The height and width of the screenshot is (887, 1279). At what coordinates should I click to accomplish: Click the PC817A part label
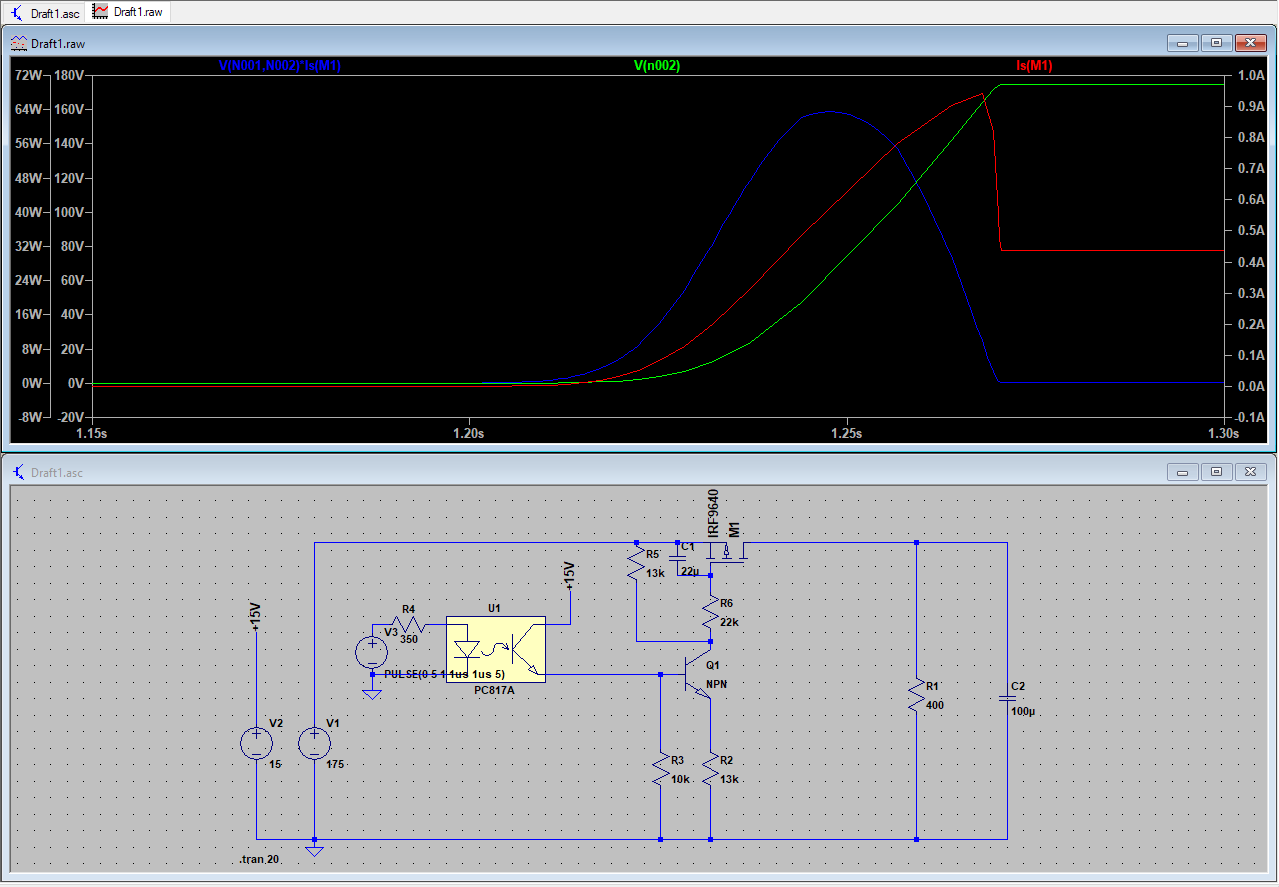[x=494, y=691]
